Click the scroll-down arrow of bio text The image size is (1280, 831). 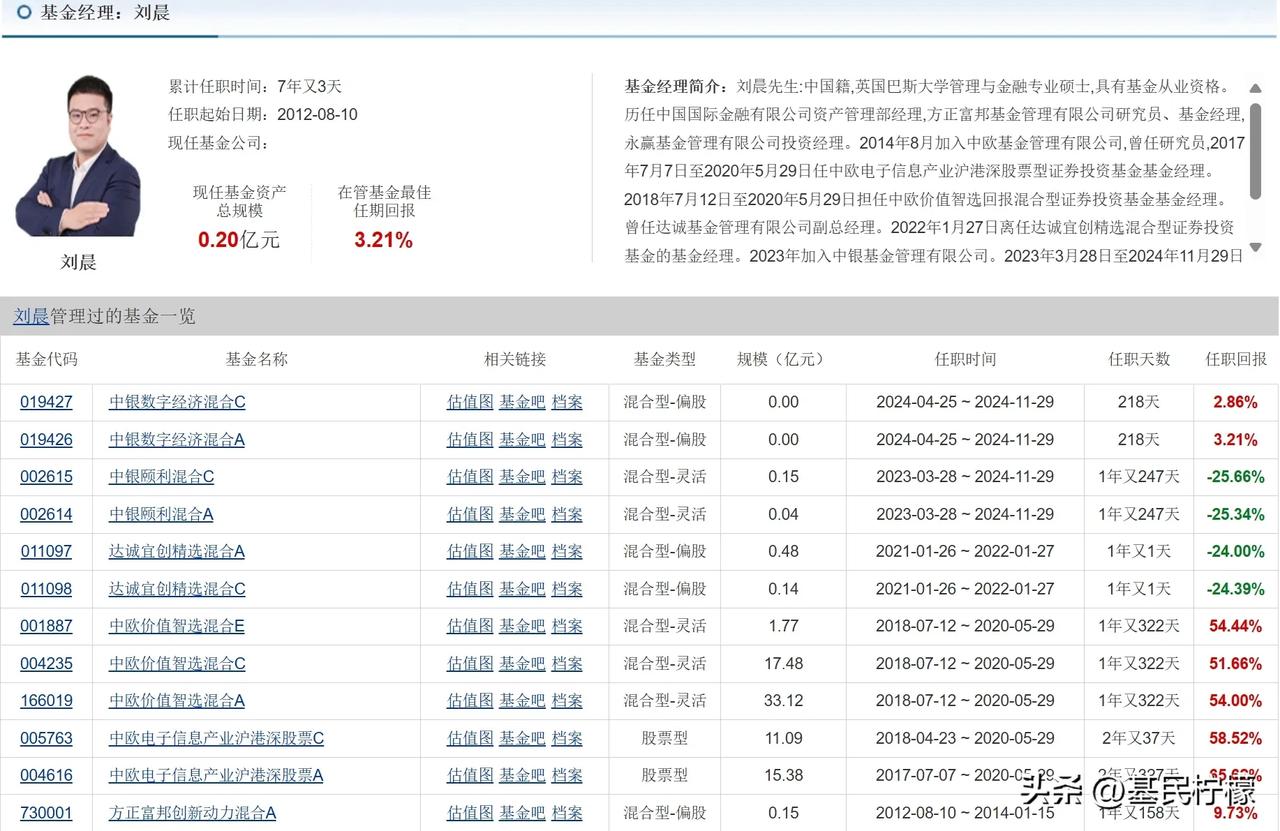pos(1256,246)
